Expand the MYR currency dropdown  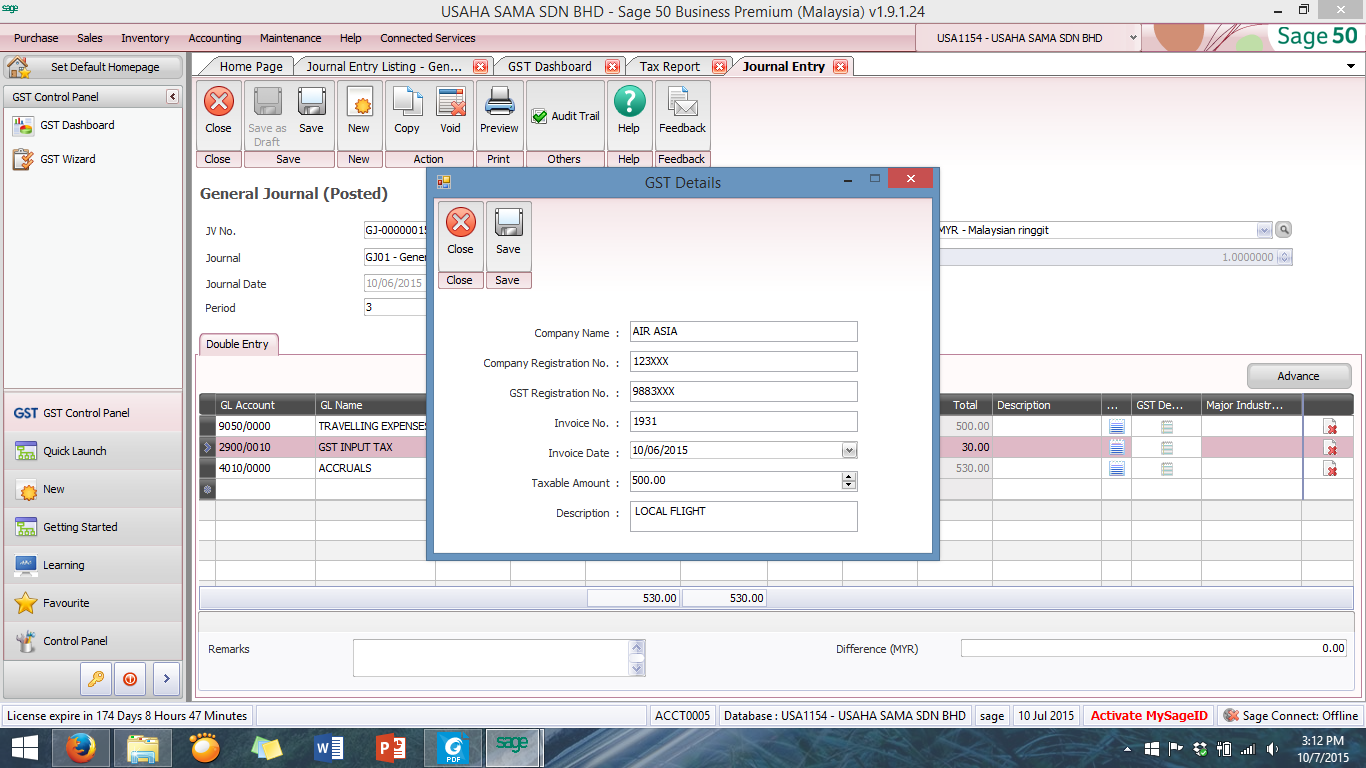point(1264,230)
